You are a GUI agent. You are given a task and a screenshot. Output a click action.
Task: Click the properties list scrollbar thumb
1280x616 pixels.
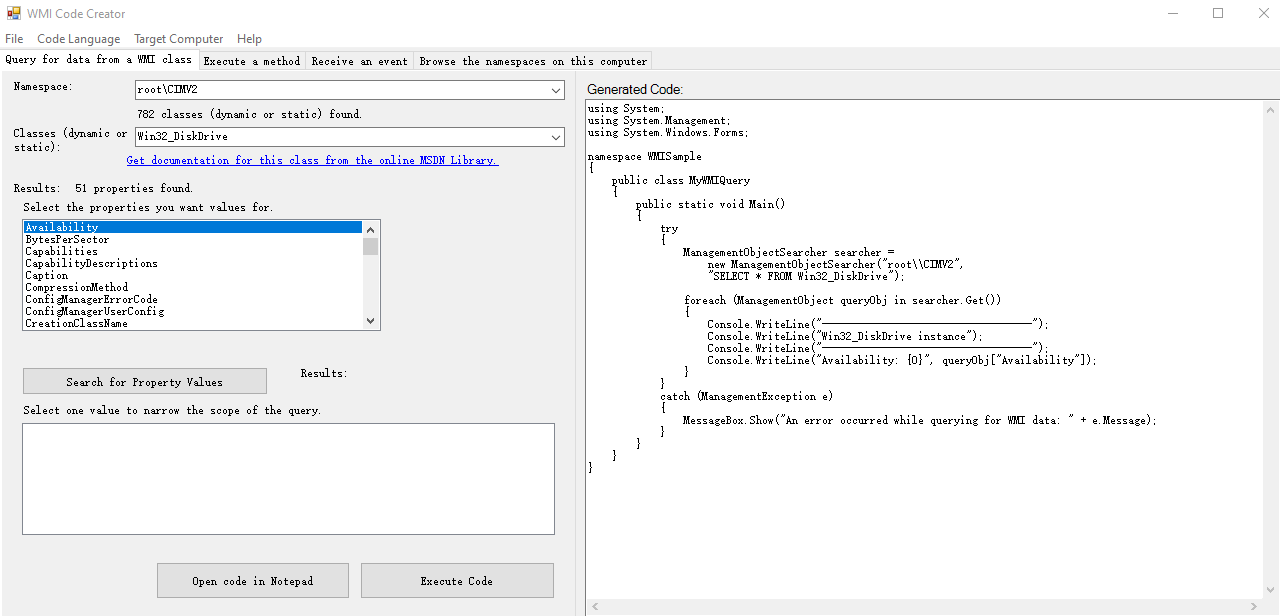click(371, 246)
